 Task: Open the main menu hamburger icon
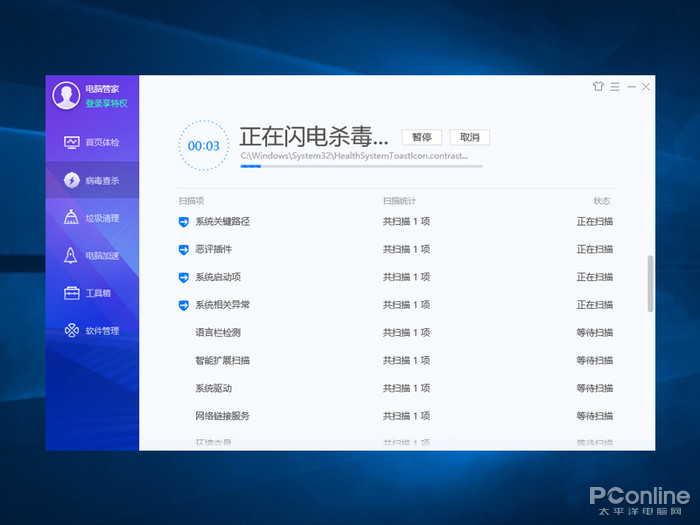(x=615, y=87)
